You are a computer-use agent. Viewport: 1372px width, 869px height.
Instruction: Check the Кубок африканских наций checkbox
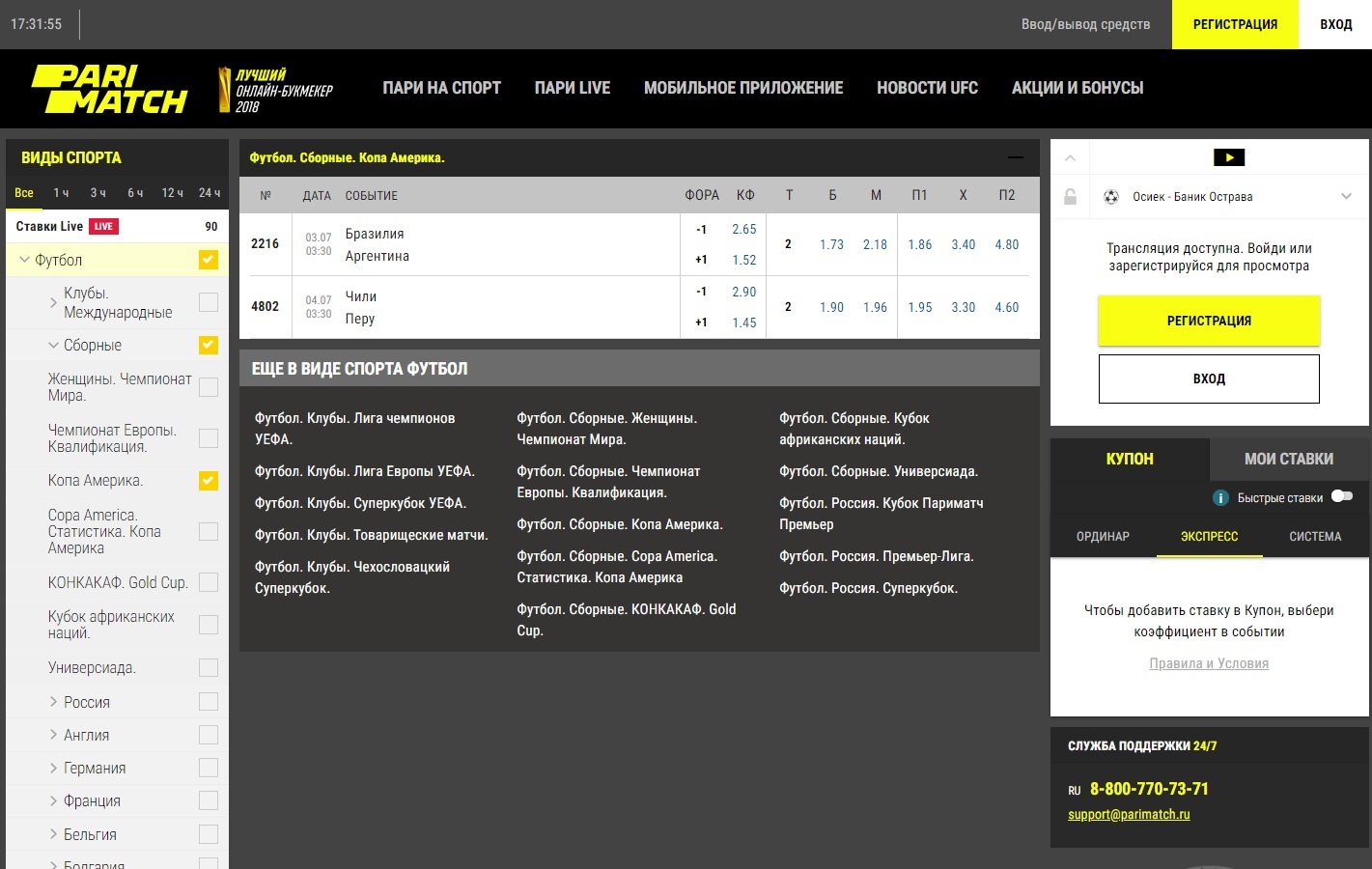pos(209,625)
